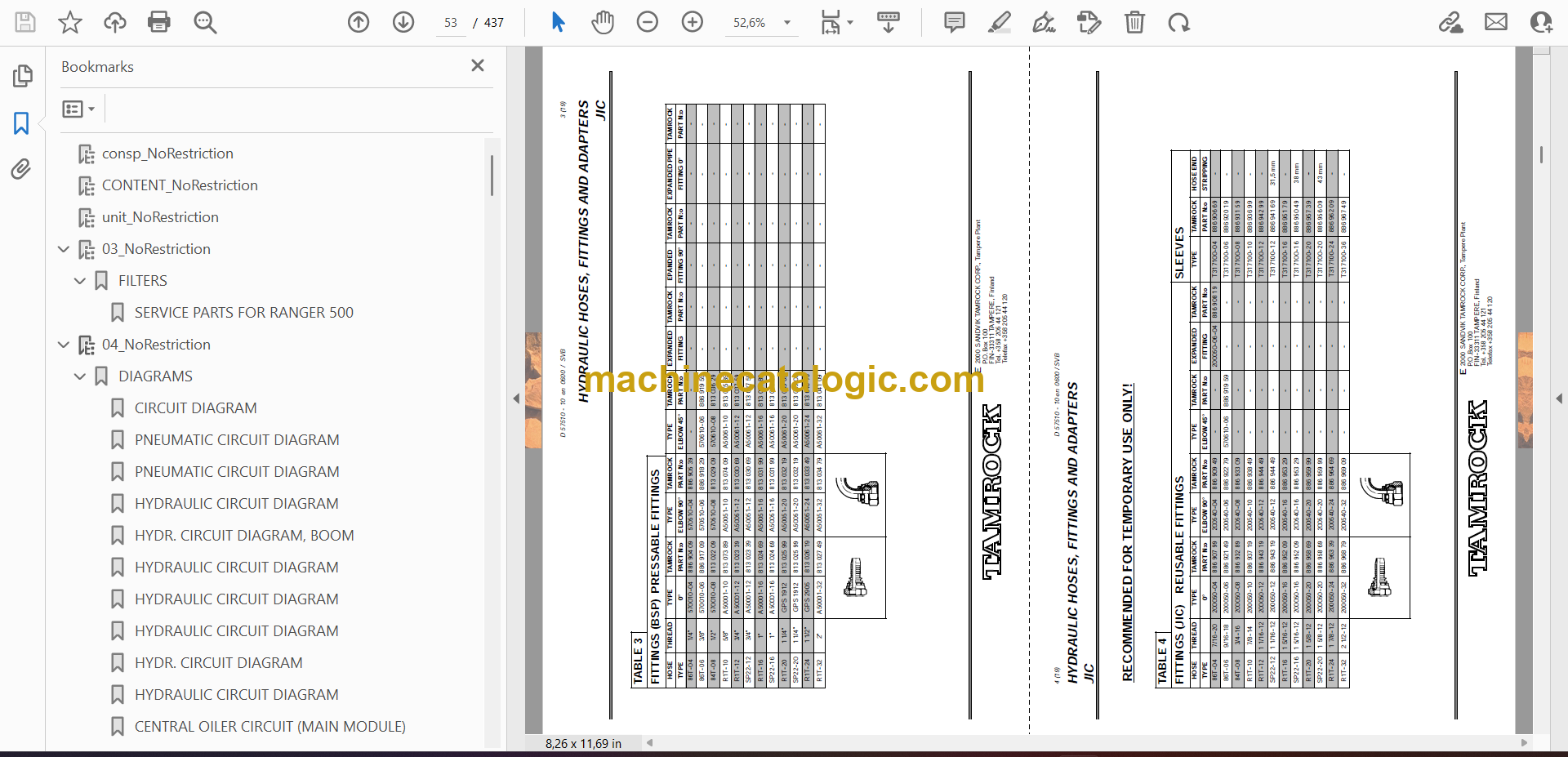Open CENTRAL OILER CIRCUIT (MAIN MODULE) bookmark

click(270, 727)
